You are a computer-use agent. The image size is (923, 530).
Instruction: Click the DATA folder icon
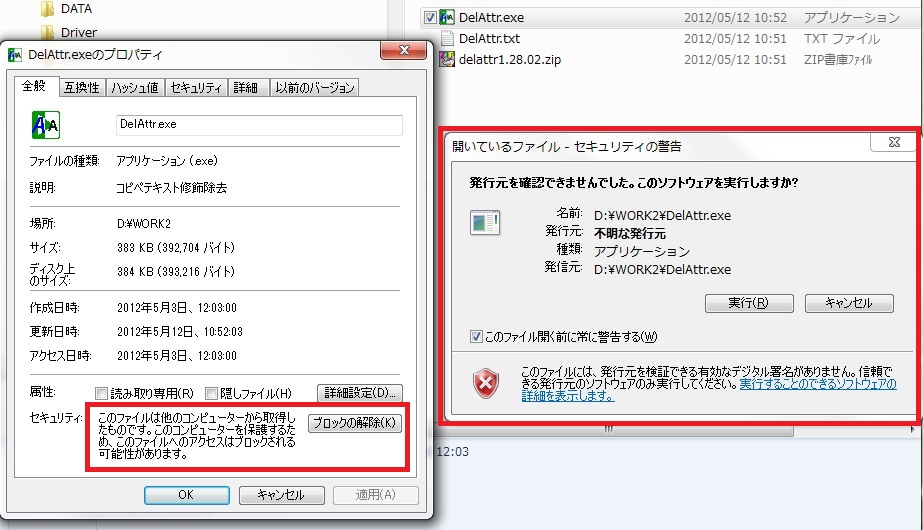click(x=46, y=9)
